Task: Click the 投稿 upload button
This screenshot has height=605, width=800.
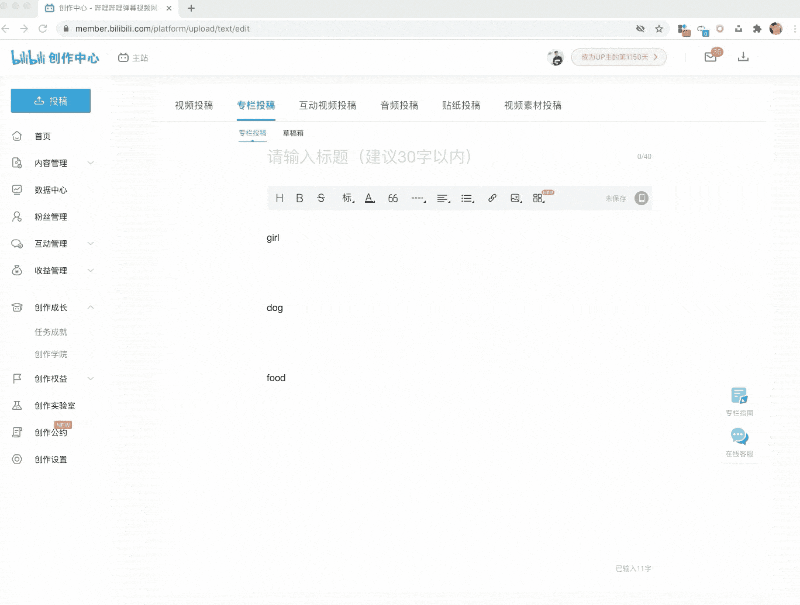Action: point(51,101)
